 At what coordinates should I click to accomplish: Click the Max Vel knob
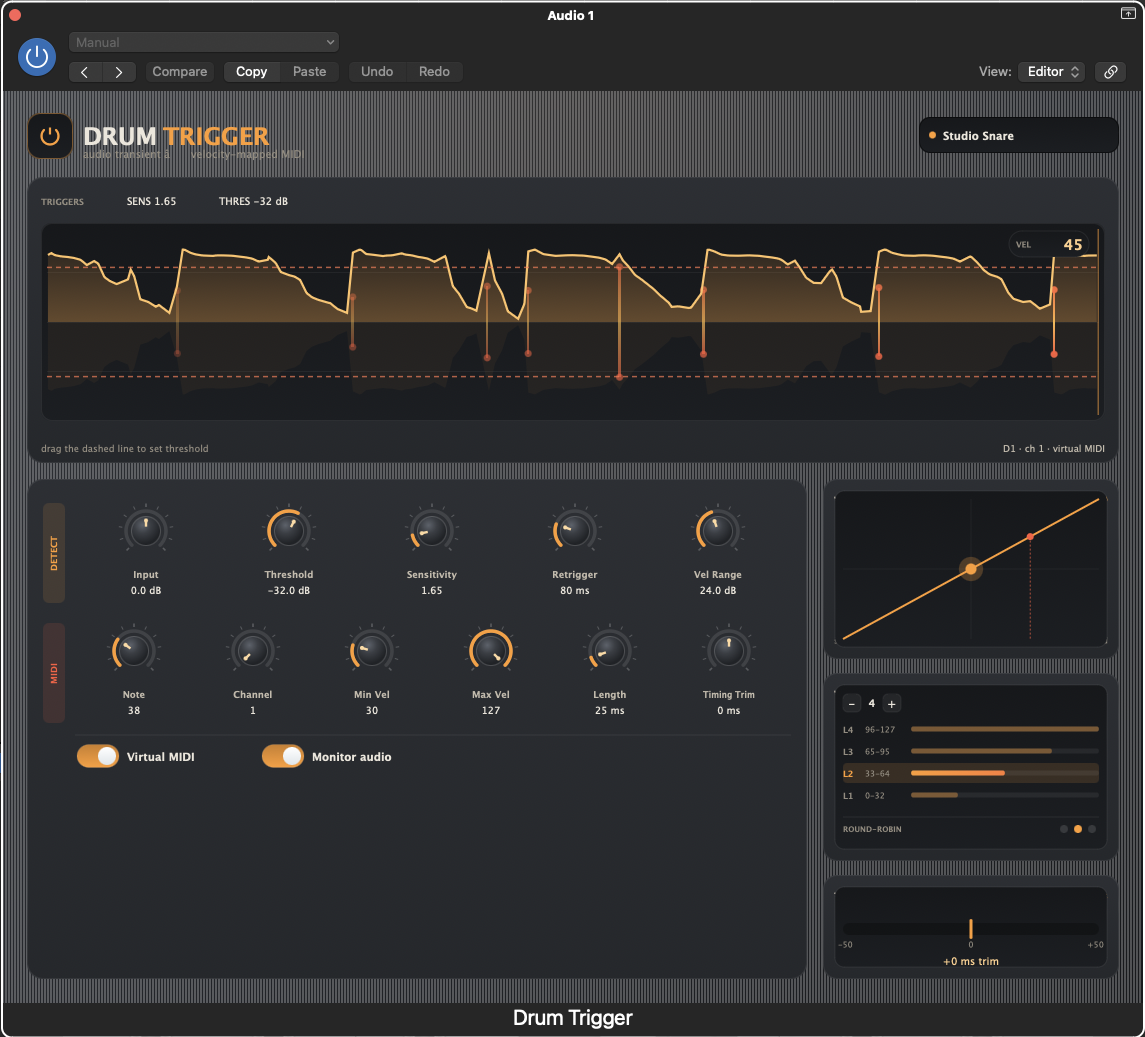[491, 650]
